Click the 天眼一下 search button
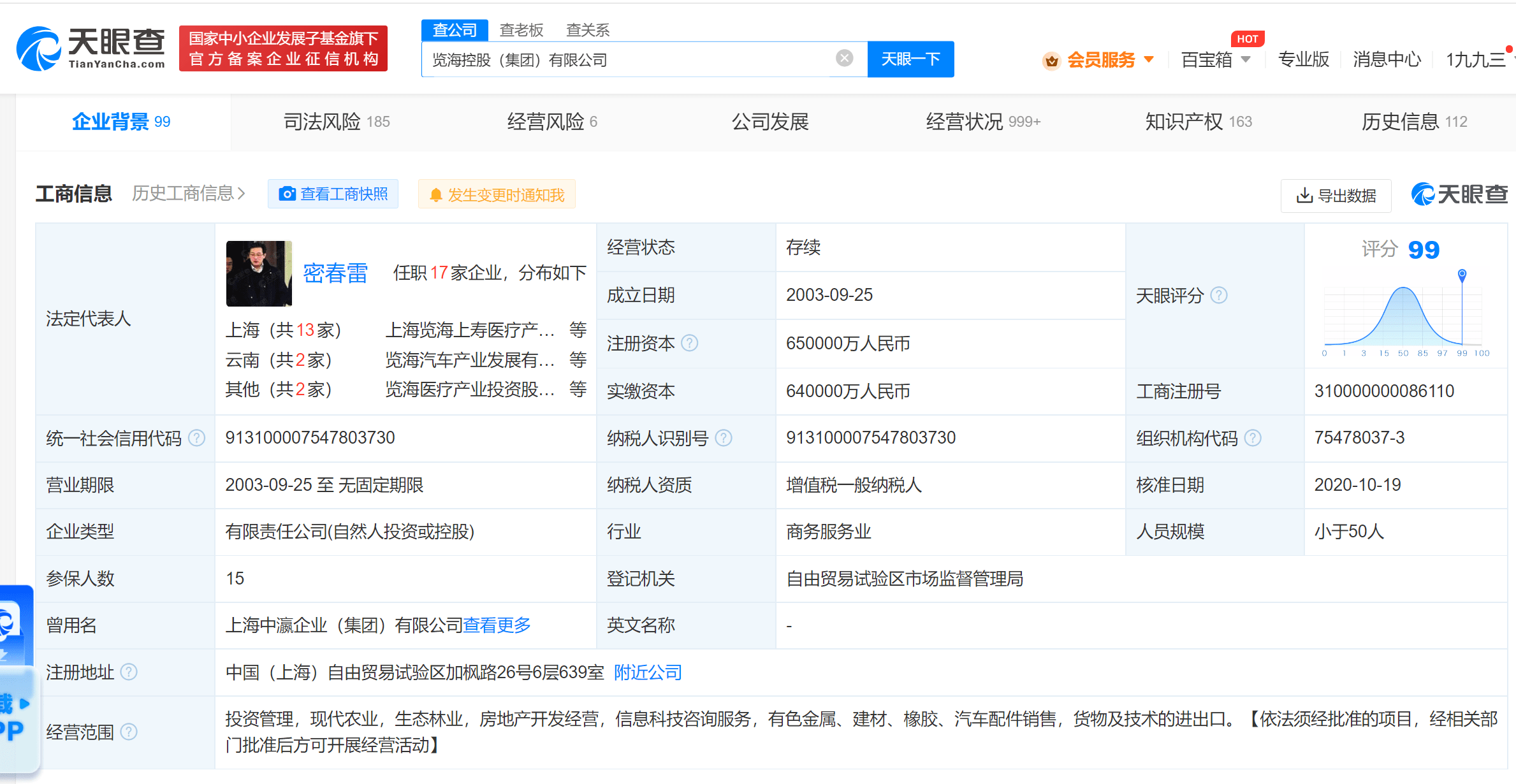This screenshot has height=784, width=1516. (x=910, y=59)
